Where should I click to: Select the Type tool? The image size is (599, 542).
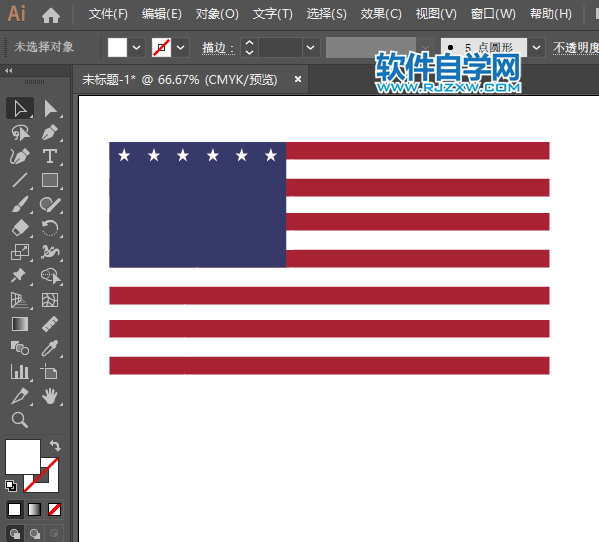pyautogui.click(x=50, y=156)
